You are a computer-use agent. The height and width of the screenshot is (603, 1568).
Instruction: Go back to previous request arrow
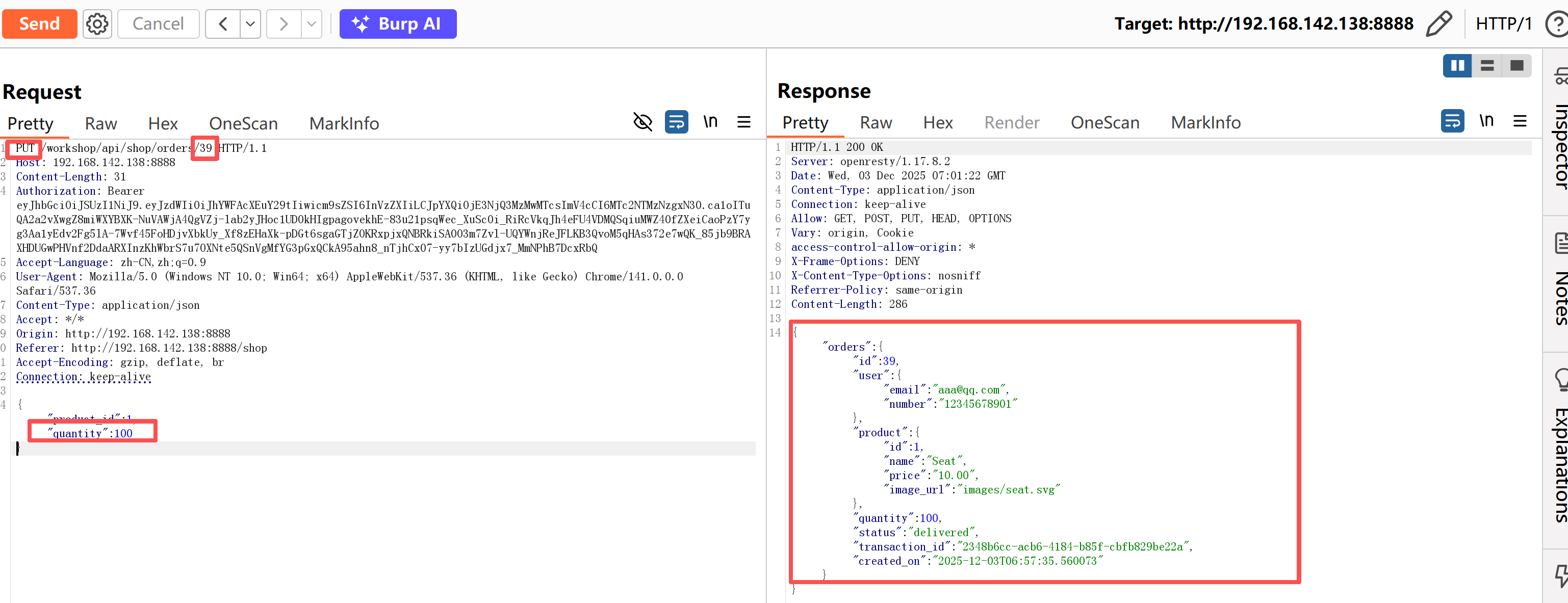click(x=223, y=24)
